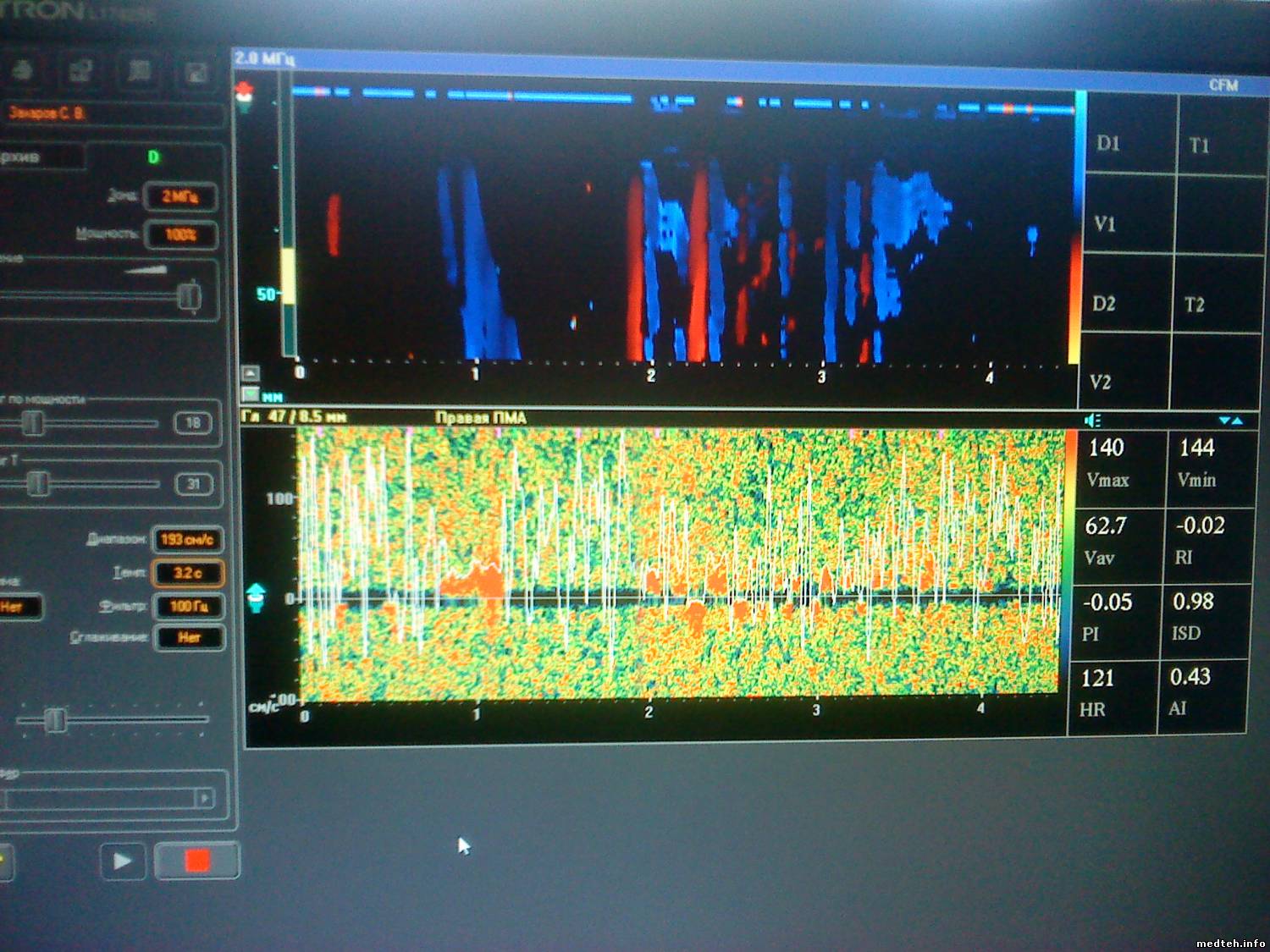Click the up-down arrows above Vmin panel

click(x=1230, y=421)
